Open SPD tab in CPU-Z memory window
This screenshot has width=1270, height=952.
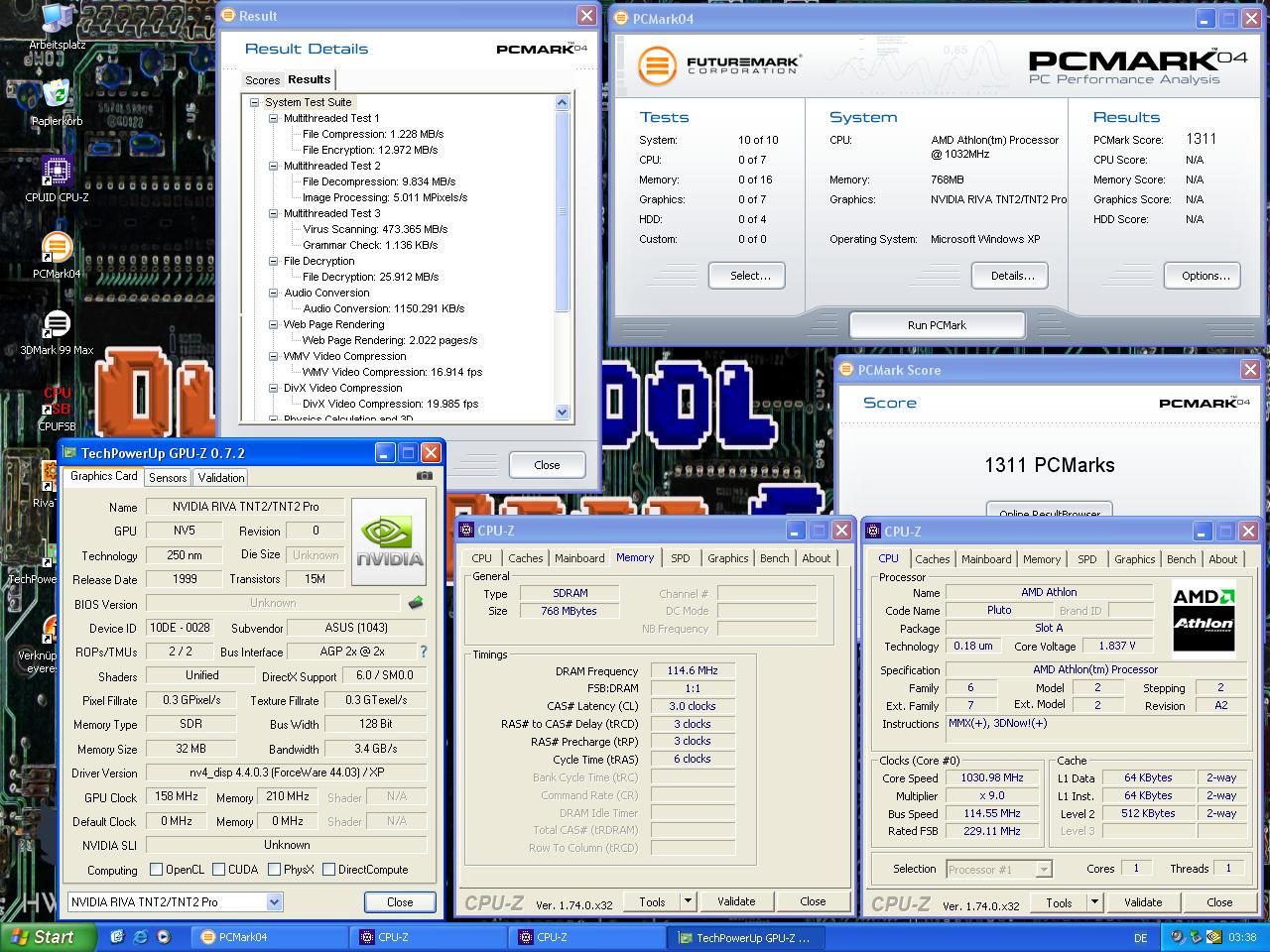pyautogui.click(x=680, y=558)
